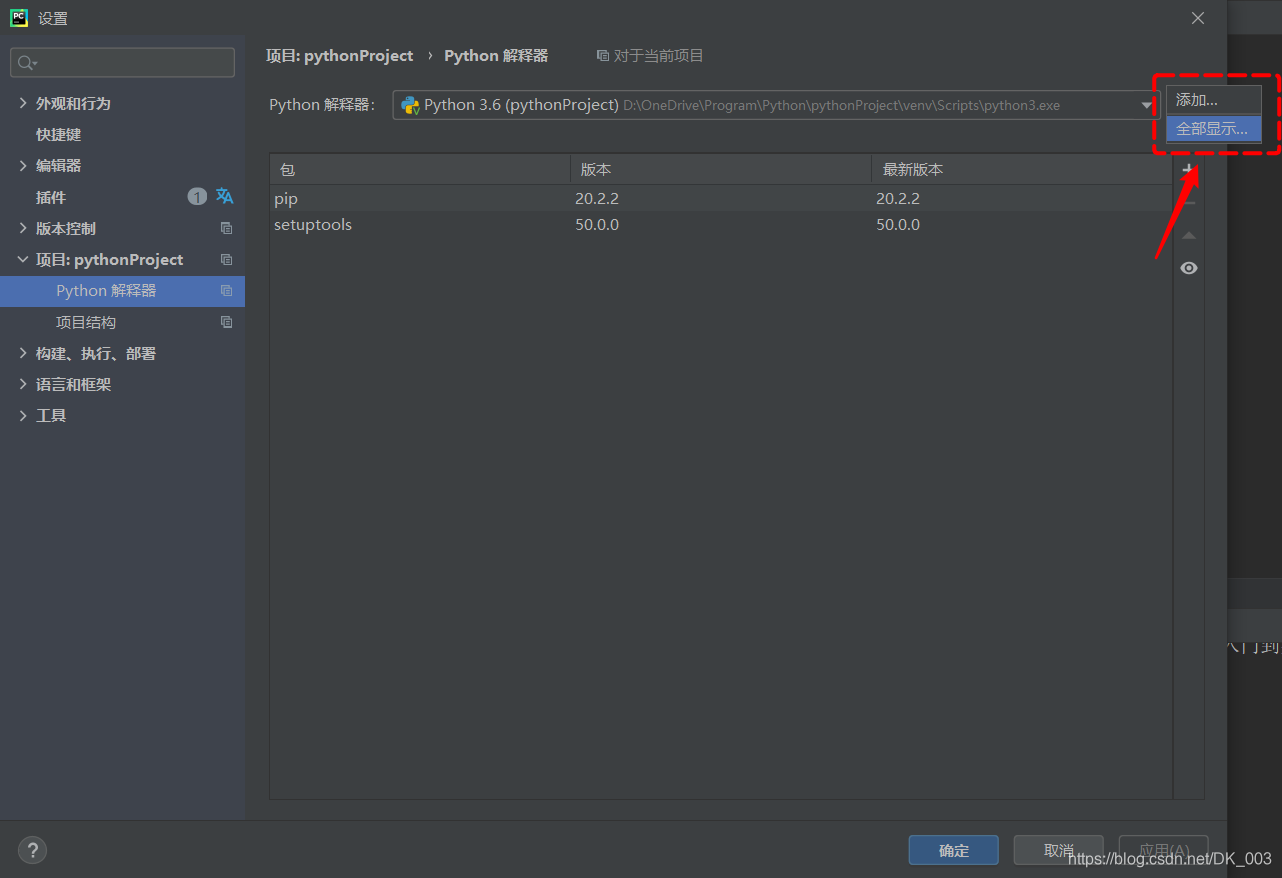Select Python 解释器 in the settings tree

coord(122,291)
